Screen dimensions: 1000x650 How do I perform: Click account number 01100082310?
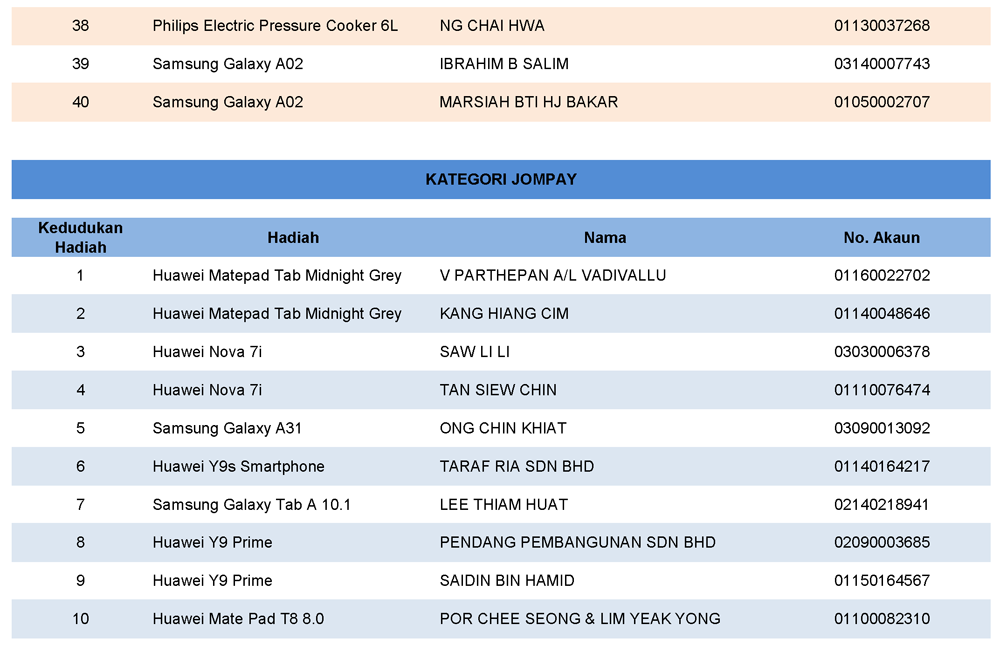pyautogui.click(x=881, y=619)
